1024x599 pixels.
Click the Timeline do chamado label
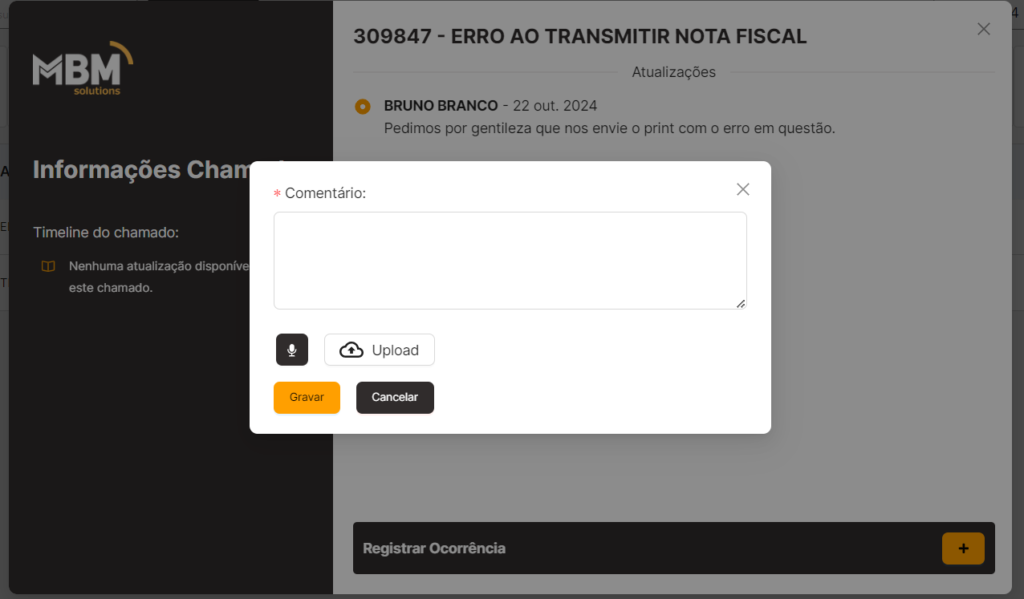pos(106,232)
